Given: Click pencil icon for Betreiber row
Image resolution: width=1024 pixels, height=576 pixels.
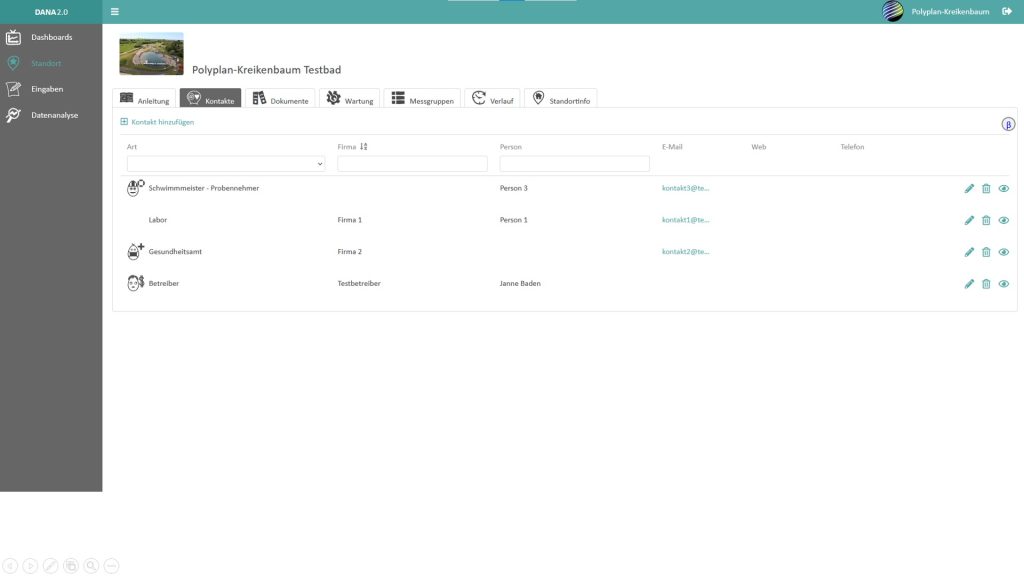Looking at the screenshot, I should [x=969, y=284].
